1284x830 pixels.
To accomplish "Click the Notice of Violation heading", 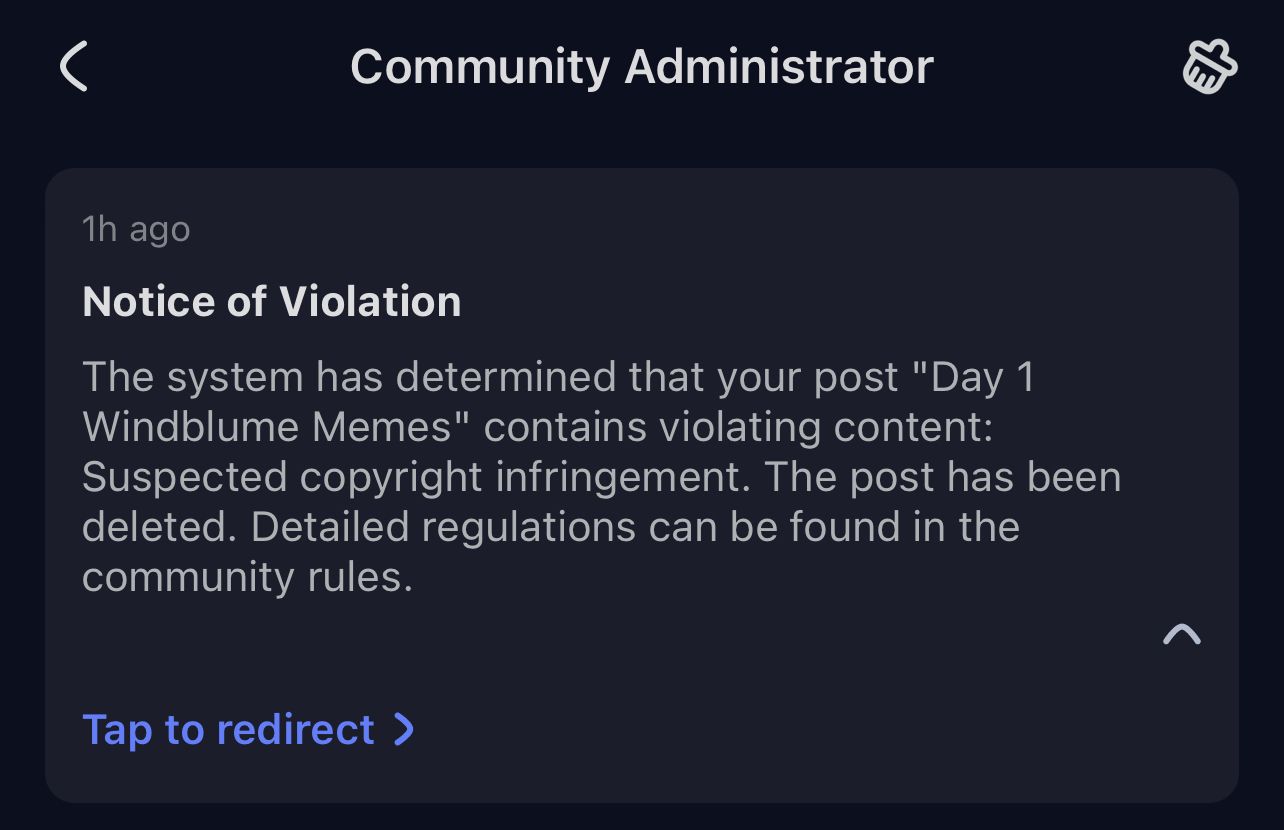I will [x=271, y=301].
